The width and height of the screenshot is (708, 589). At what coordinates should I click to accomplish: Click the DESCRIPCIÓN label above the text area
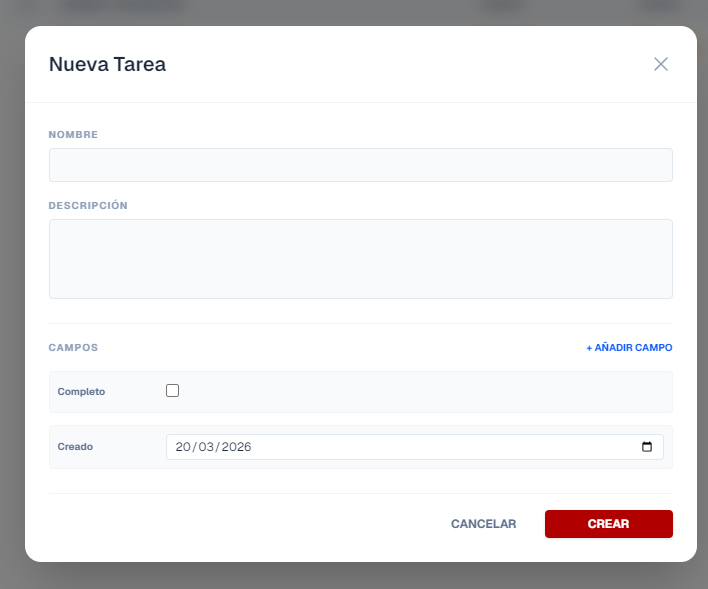tap(88, 205)
